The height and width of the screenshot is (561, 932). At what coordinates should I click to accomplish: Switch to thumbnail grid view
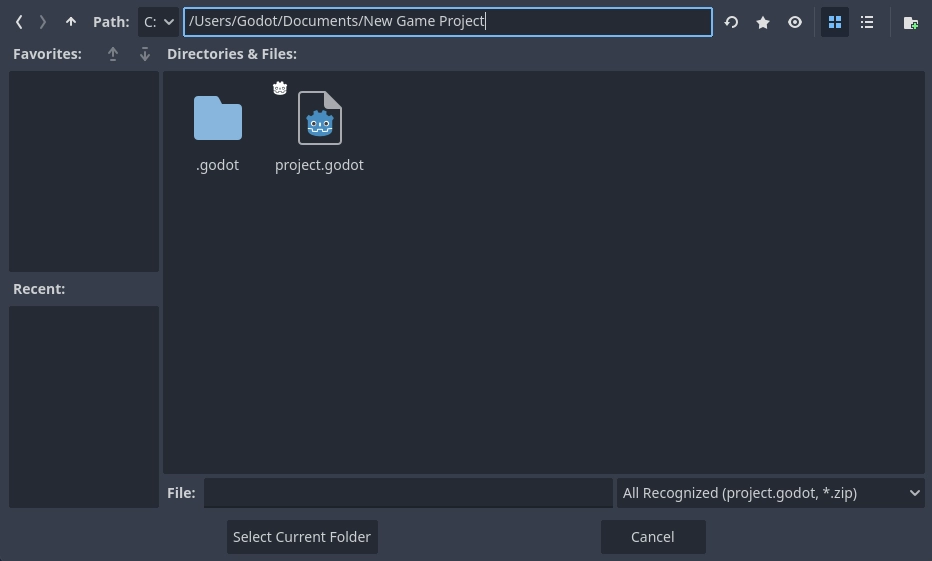[835, 22]
